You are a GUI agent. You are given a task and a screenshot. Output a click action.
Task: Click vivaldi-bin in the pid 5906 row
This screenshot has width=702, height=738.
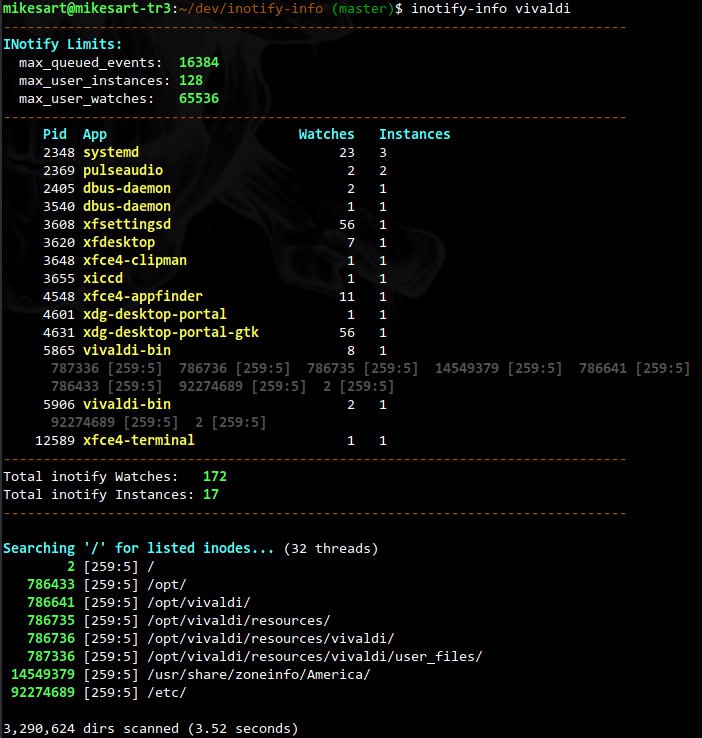(x=127, y=404)
